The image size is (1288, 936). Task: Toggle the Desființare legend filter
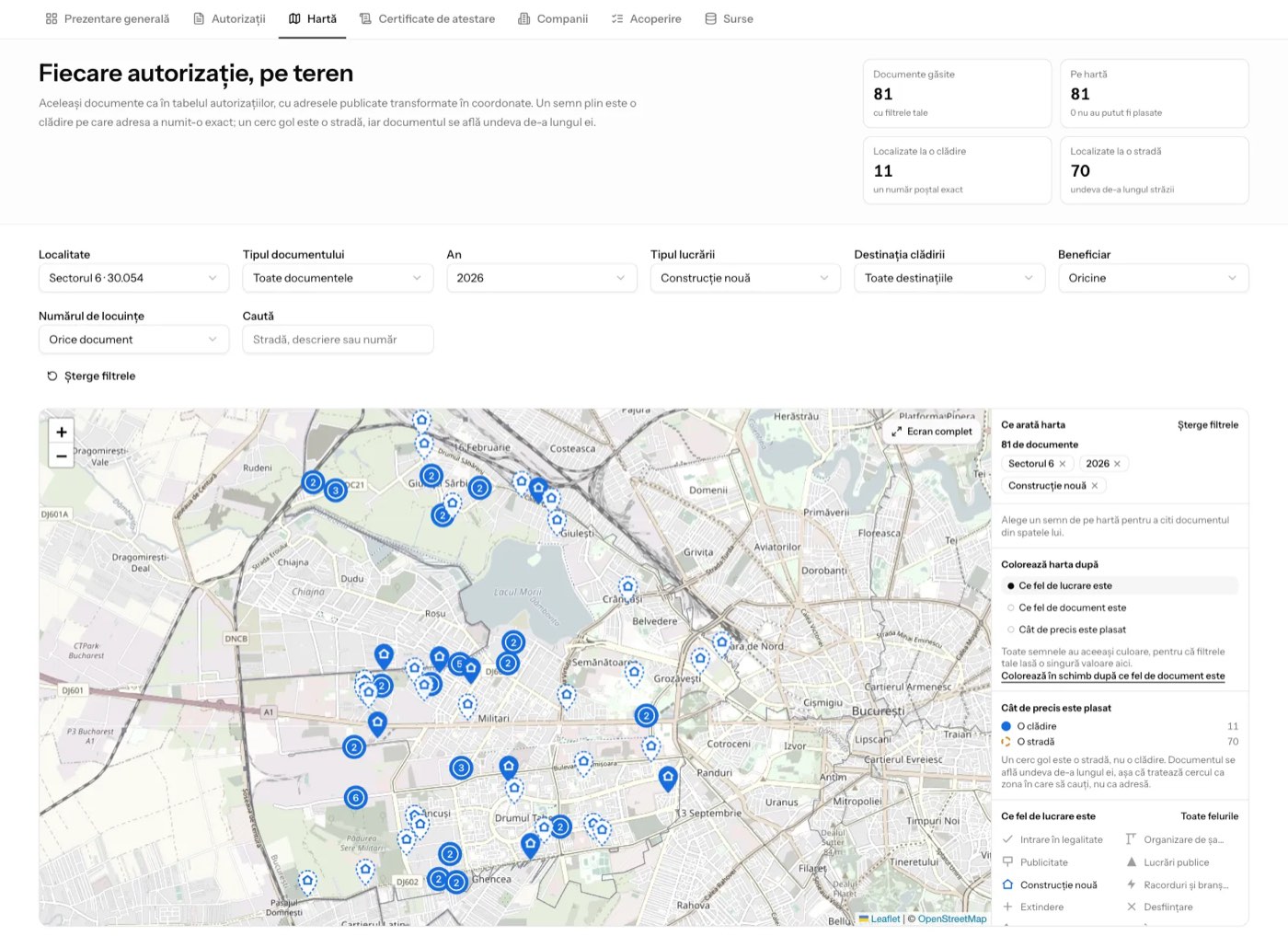tap(1159, 907)
